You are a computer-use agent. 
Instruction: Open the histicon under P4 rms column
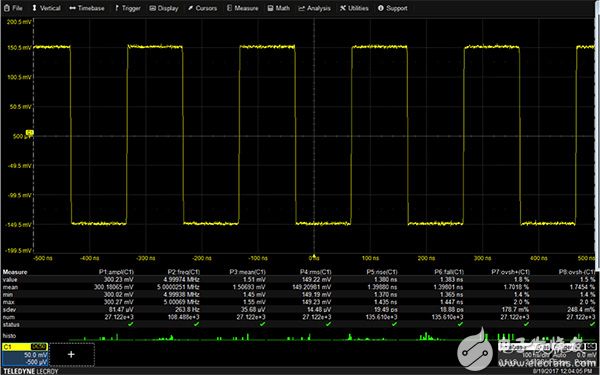[299, 337]
